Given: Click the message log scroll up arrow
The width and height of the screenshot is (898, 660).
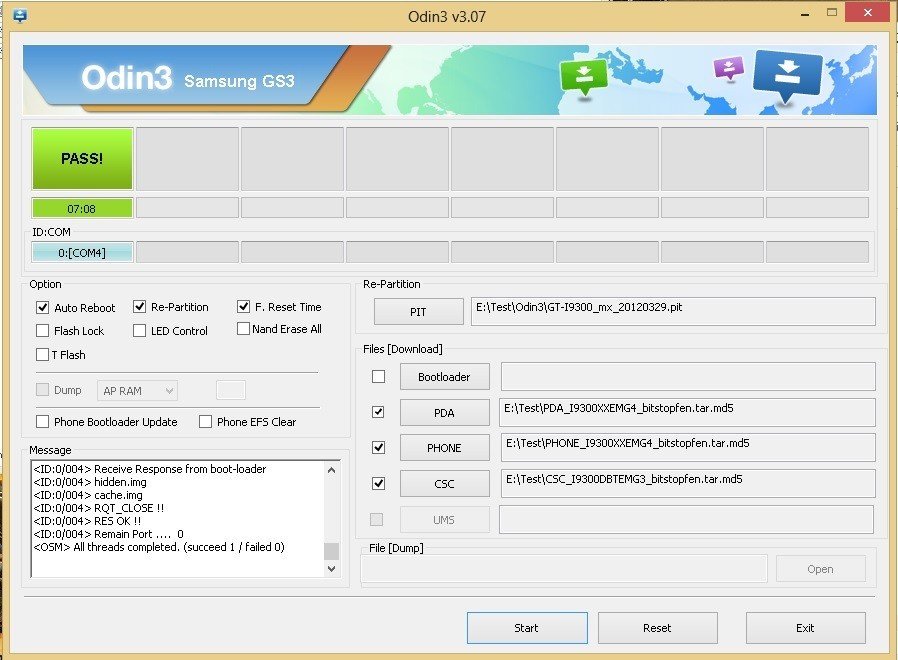Looking at the screenshot, I should pos(331,470).
